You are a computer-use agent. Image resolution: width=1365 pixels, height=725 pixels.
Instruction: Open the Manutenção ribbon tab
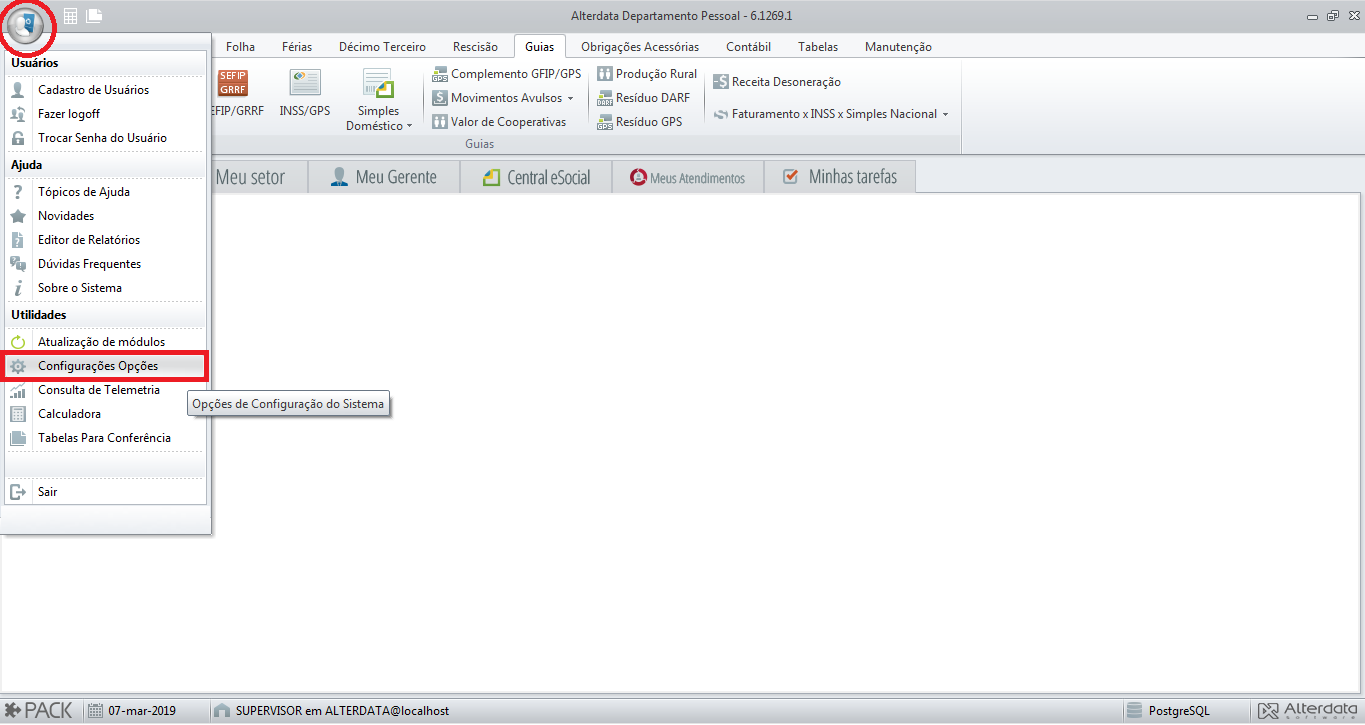pyautogui.click(x=898, y=47)
